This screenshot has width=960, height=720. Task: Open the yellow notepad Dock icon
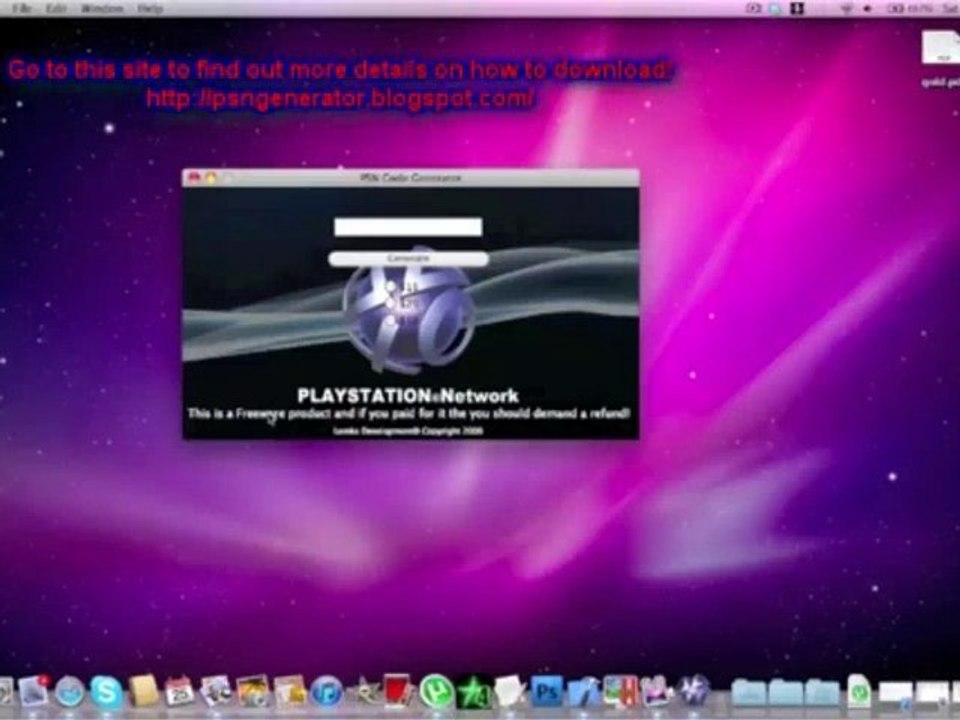(143, 692)
